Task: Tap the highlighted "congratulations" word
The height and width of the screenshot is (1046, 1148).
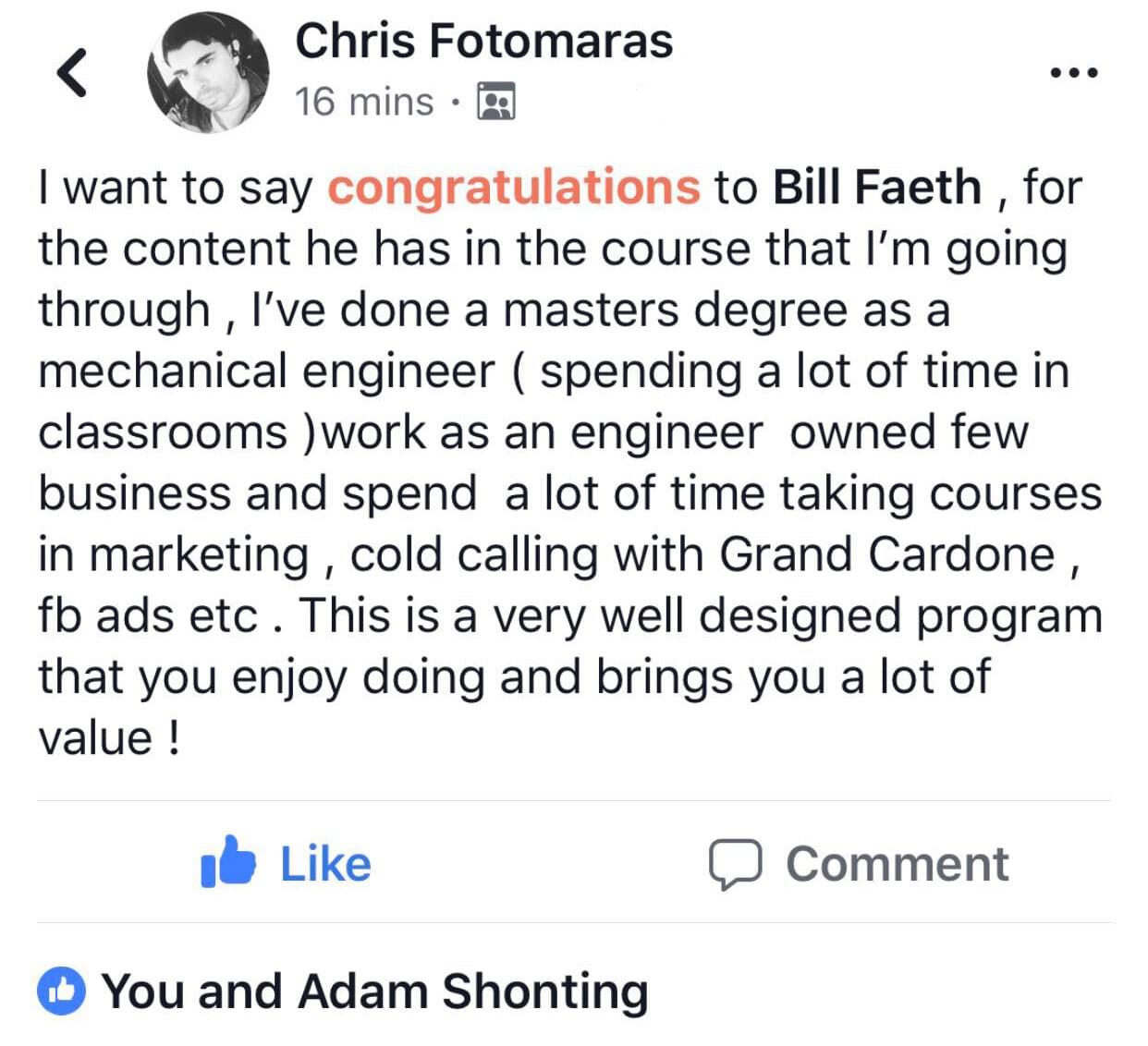Action: tap(514, 188)
